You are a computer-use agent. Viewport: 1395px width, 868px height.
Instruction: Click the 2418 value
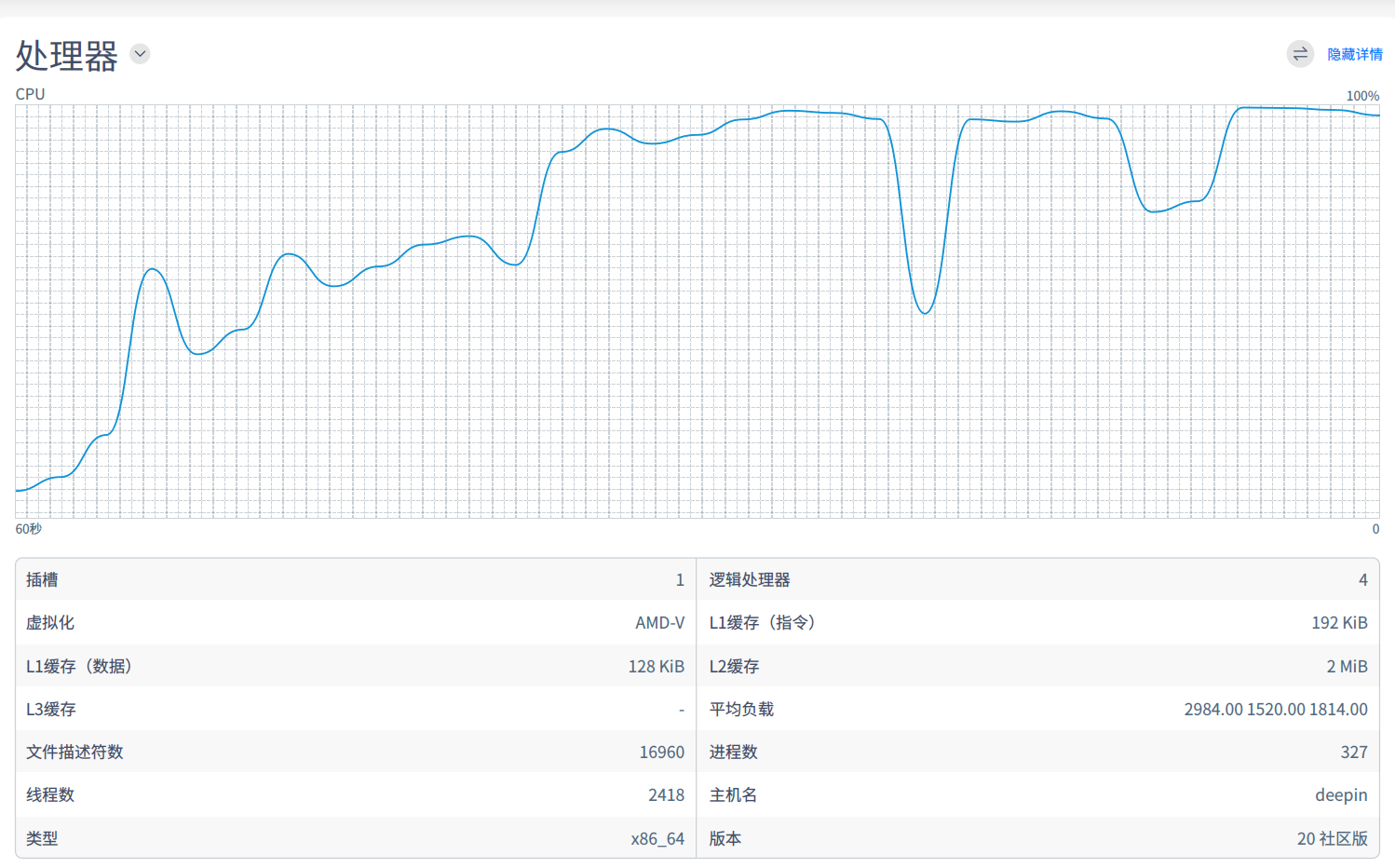point(667,795)
